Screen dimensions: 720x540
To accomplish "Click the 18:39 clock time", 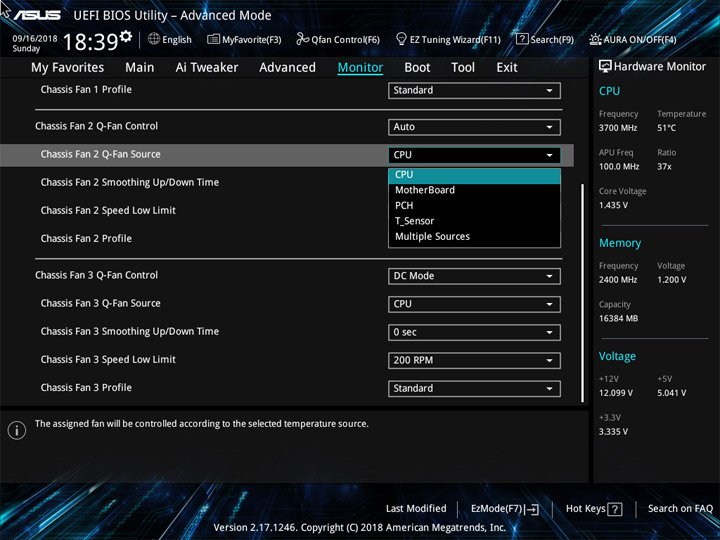I will pyautogui.click(x=90, y=42).
